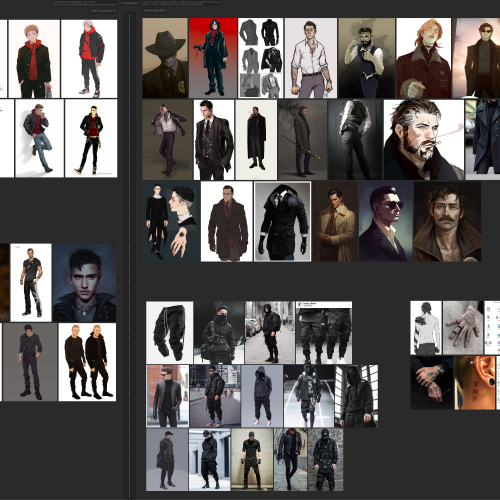Select the sunglasses man by brick wall
500x500 pixels.
tap(167, 396)
